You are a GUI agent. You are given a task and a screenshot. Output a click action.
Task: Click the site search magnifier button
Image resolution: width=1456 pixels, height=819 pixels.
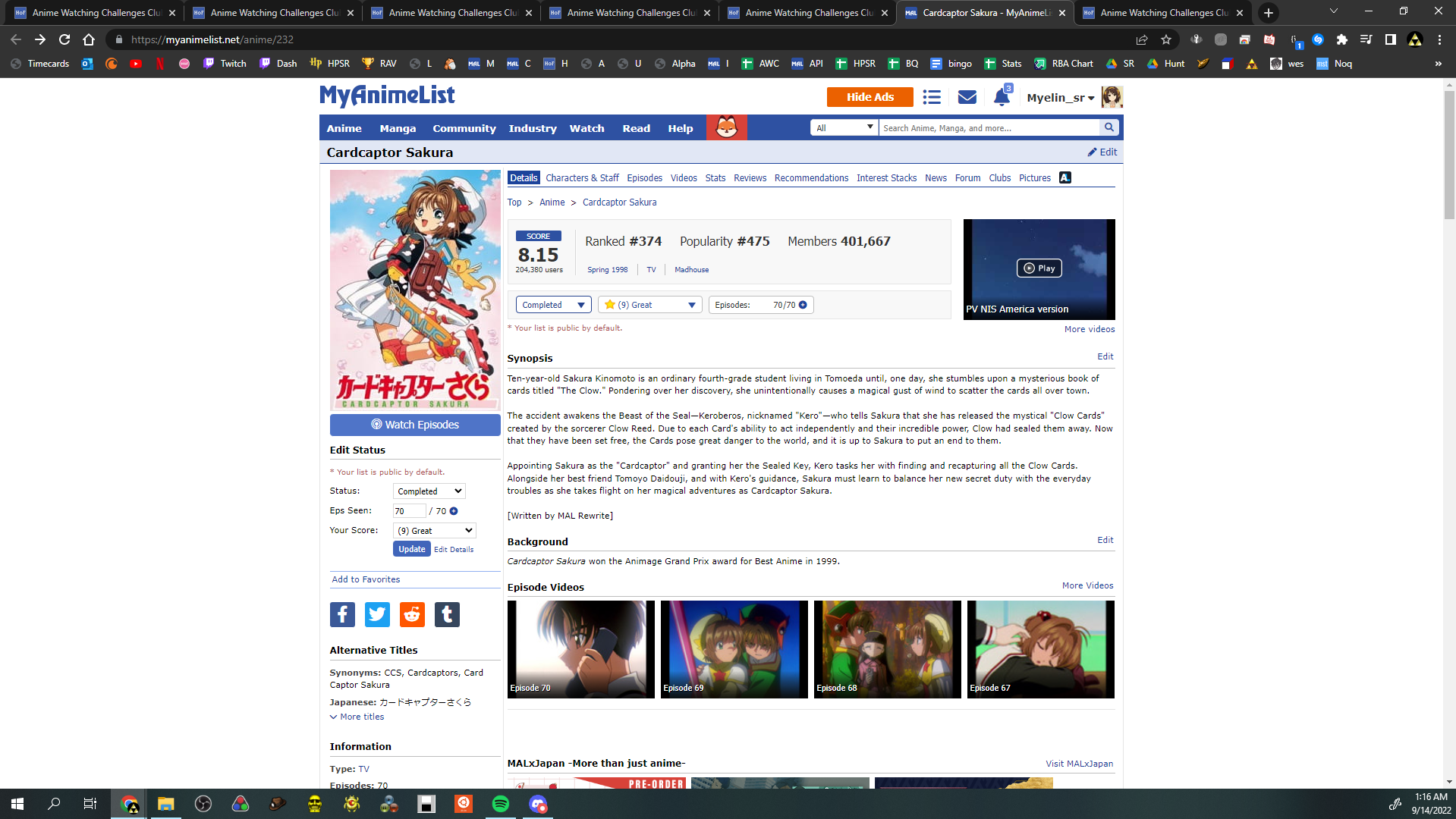(x=1109, y=127)
